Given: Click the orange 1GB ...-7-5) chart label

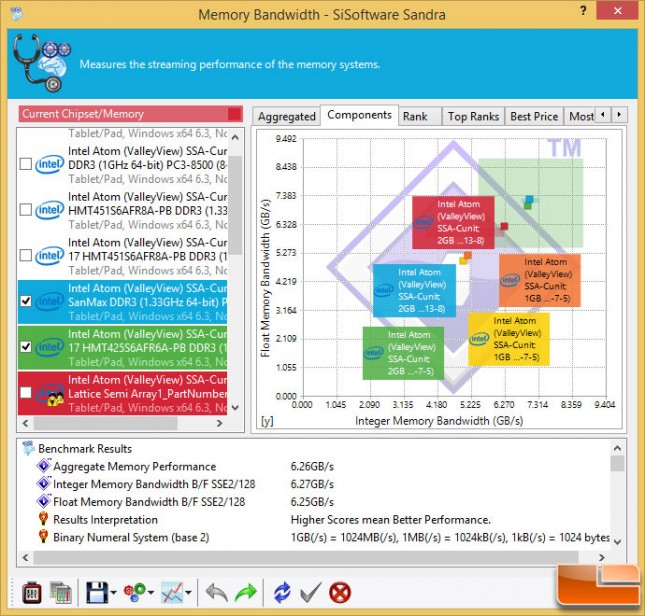Looking at the screenshot, I should (x=540, y=280).
